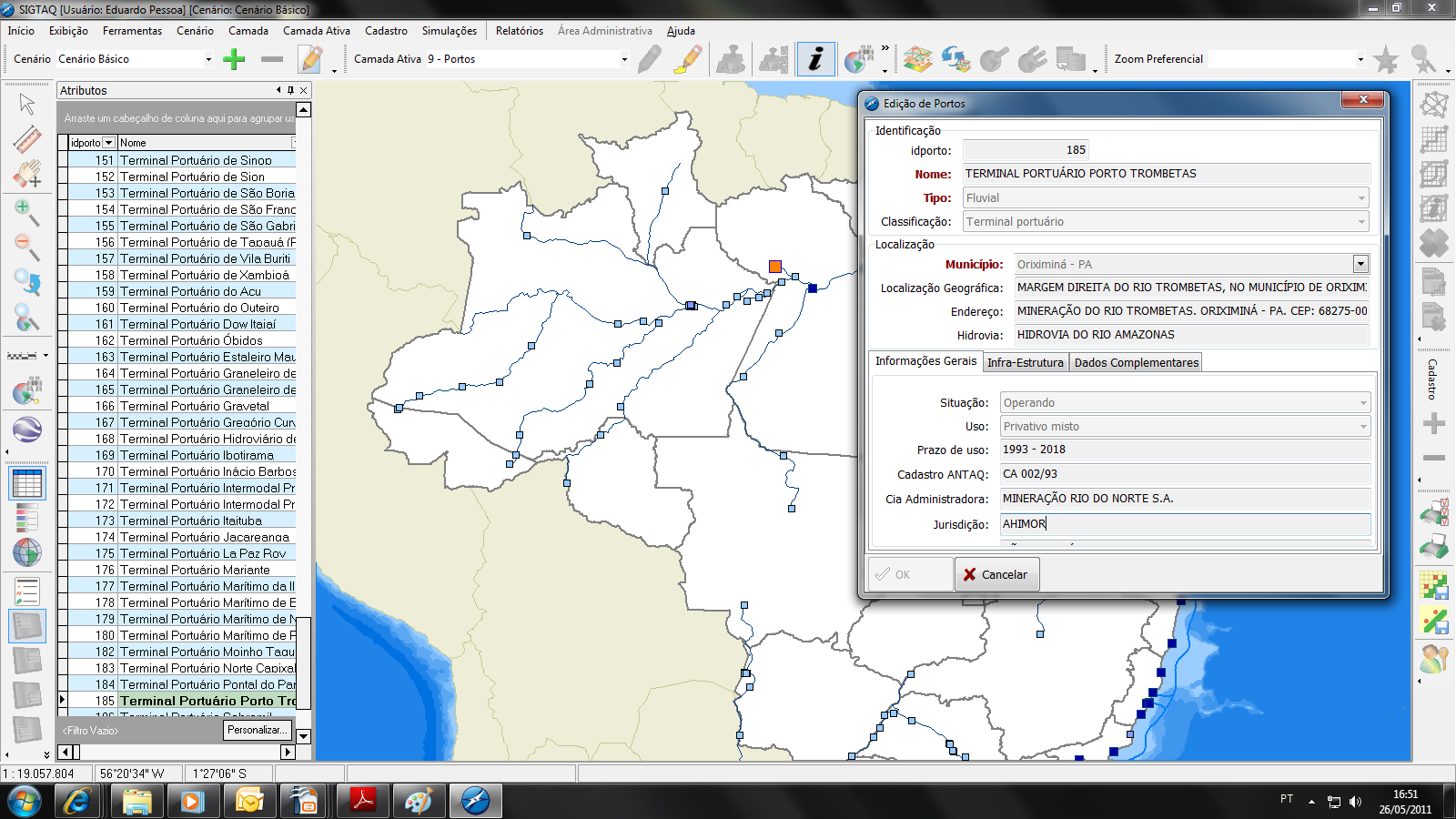
Task: Open the Windows Start menu
Action: tap(25, 802)
